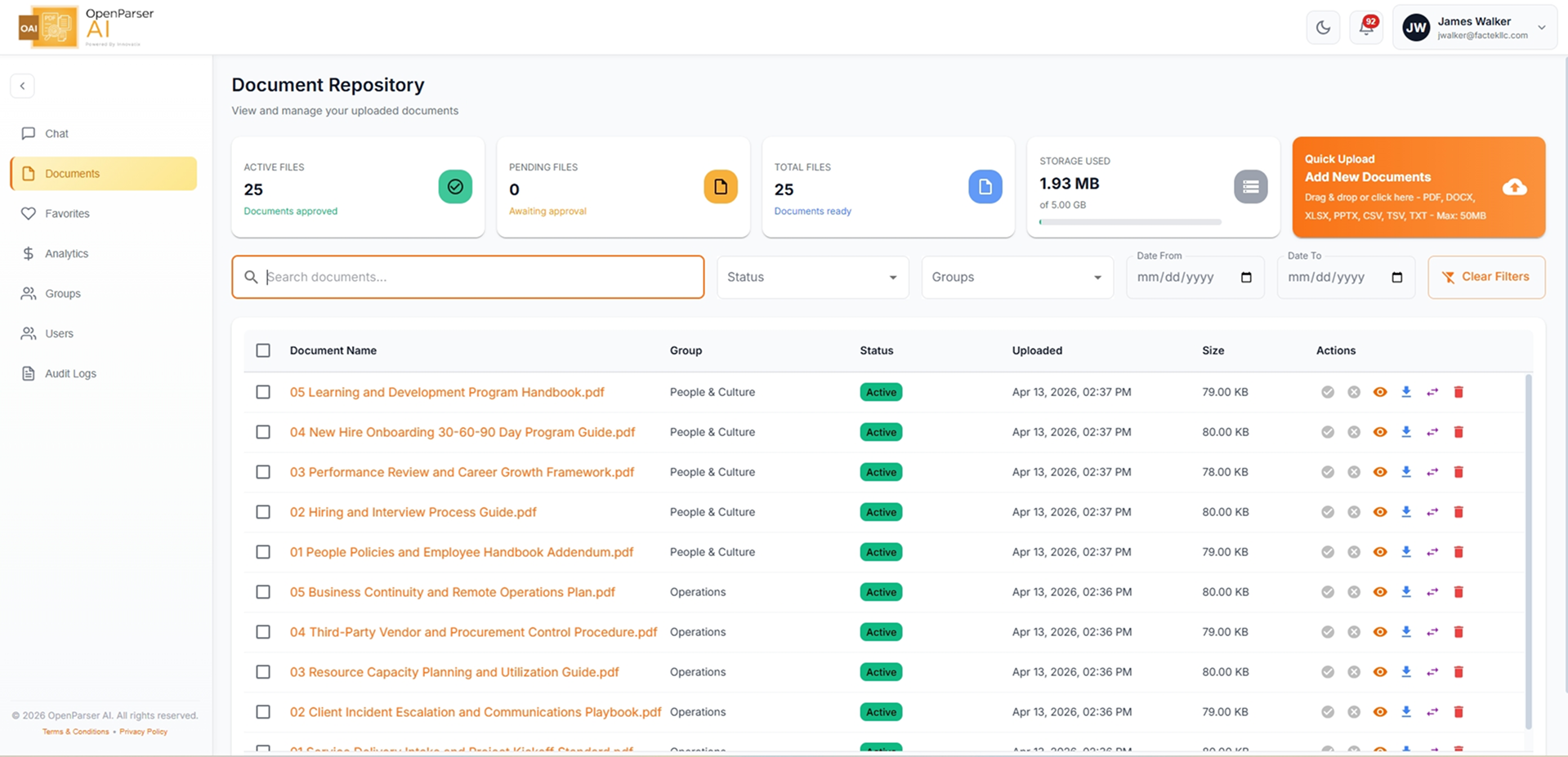Image resolution: width=1568 pixels, height=757 pixels.
Task: Preview 03 Performance Review Framework with eye icon
Action: [x=1380, y=472]
